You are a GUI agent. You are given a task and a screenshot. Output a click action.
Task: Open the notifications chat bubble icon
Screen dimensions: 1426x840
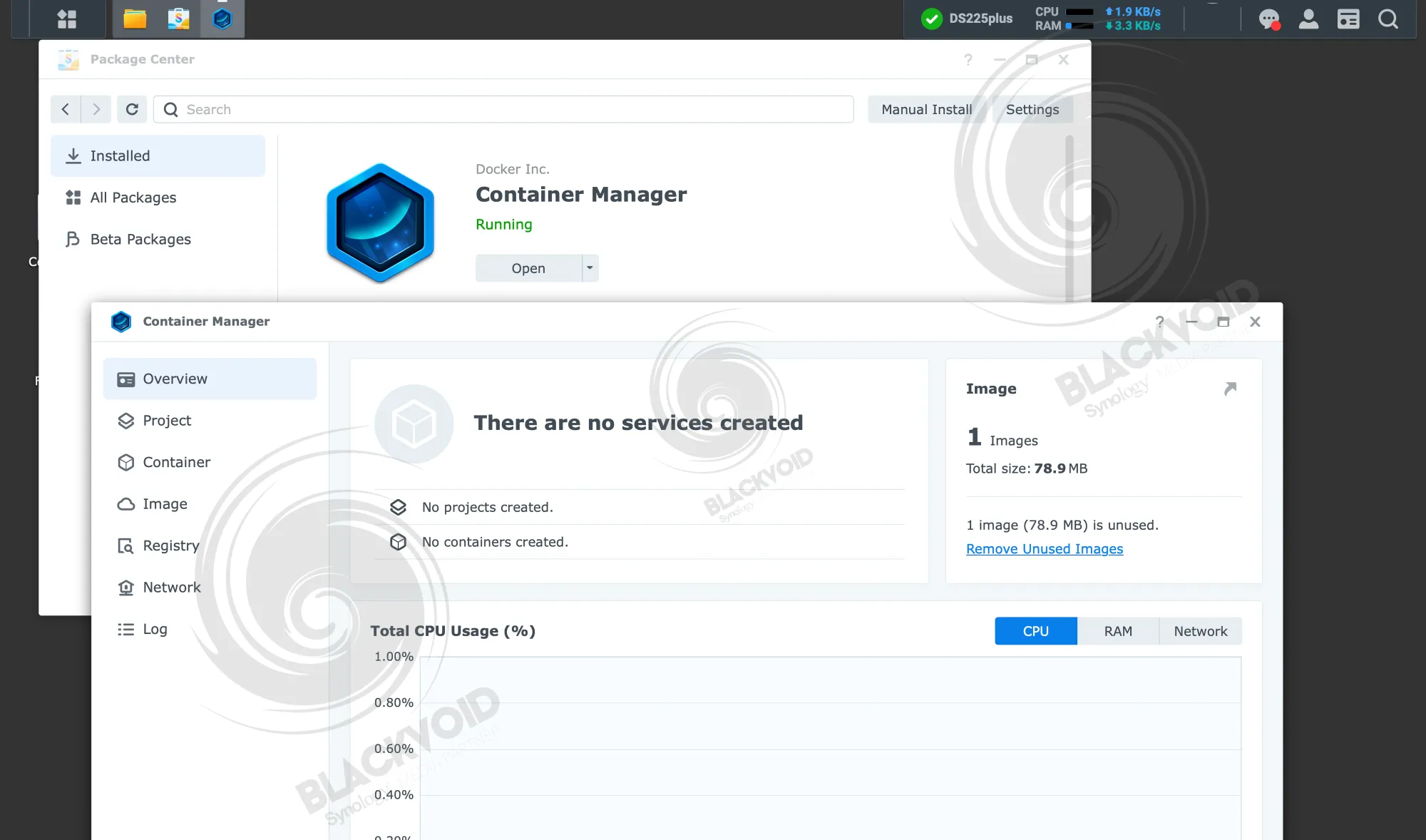pyautogui.click(x=1269, y=19)
